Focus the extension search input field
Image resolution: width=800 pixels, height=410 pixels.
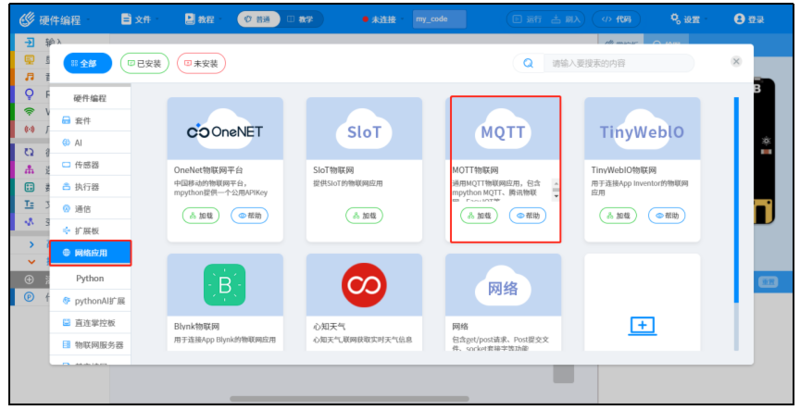pyautogui.click(x=618, y=63)
